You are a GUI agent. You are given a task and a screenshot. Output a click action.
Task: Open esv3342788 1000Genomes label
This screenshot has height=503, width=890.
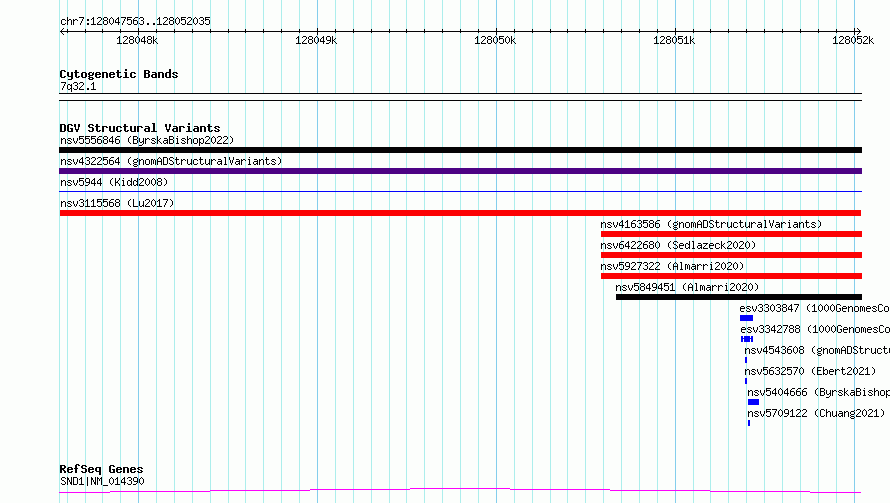point(815,329)
